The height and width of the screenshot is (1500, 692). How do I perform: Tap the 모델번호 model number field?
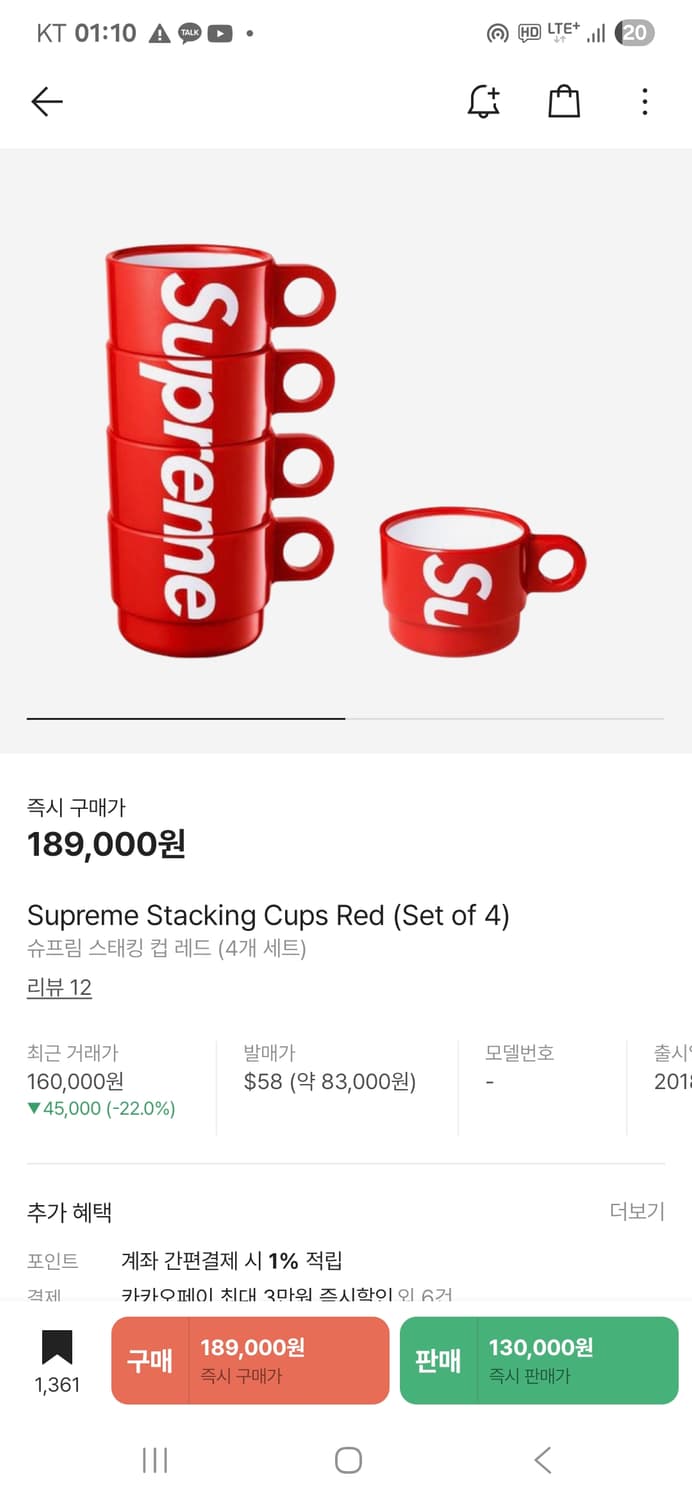[519, 1068]
